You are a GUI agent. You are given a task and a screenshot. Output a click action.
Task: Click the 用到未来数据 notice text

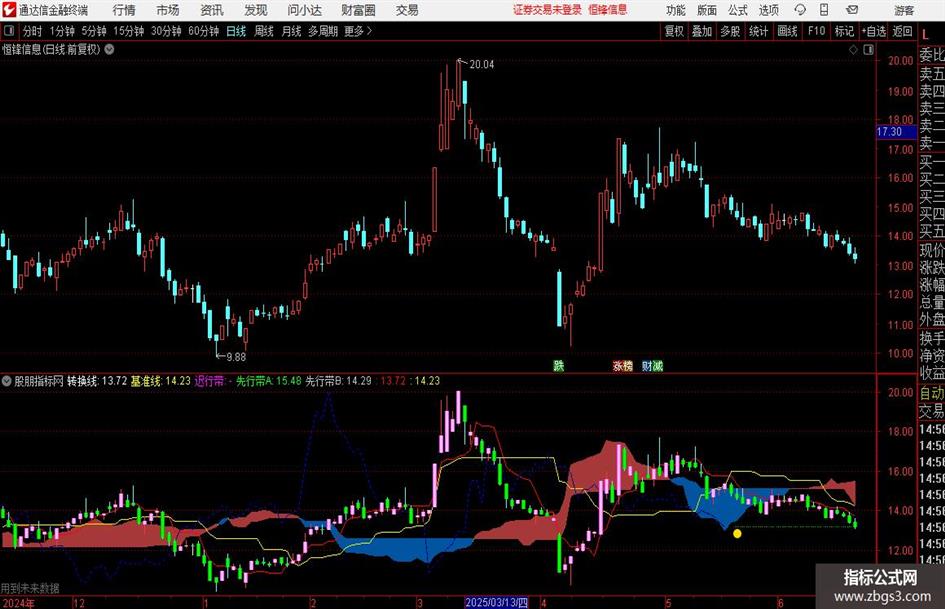[30, 588]
